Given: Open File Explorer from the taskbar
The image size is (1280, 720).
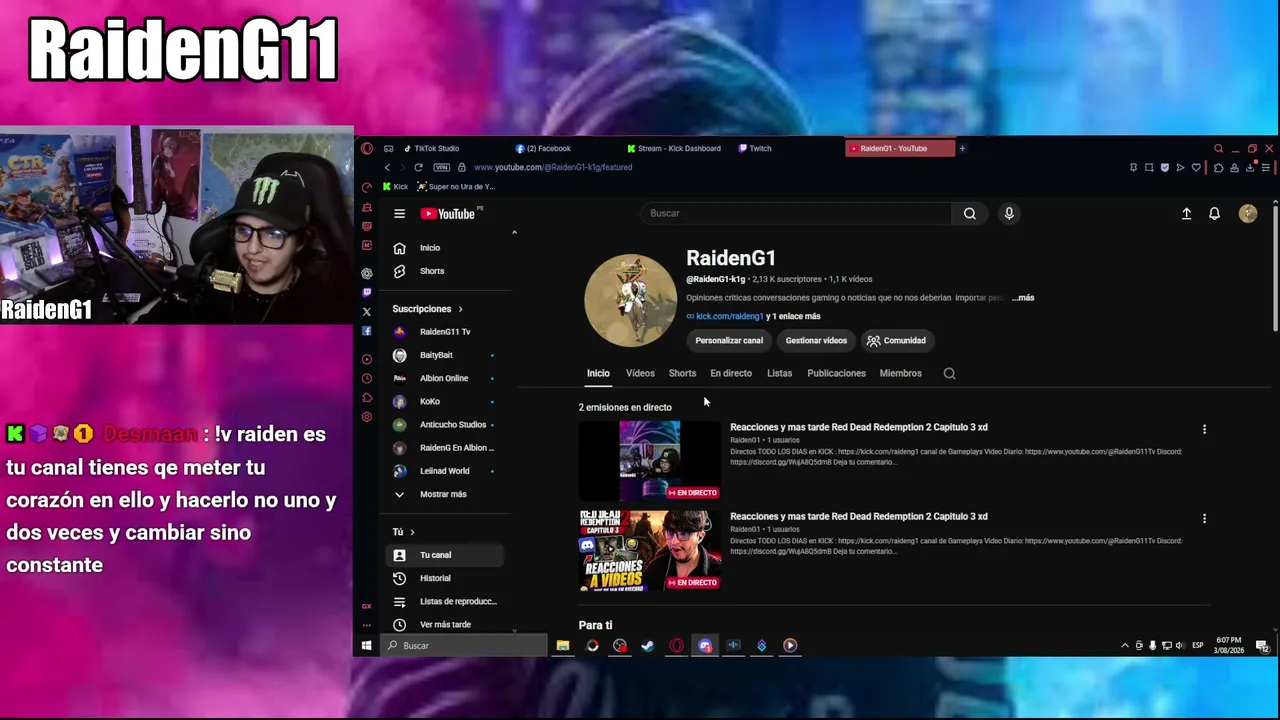Looking at the screenshot, I should click(563, 645).
